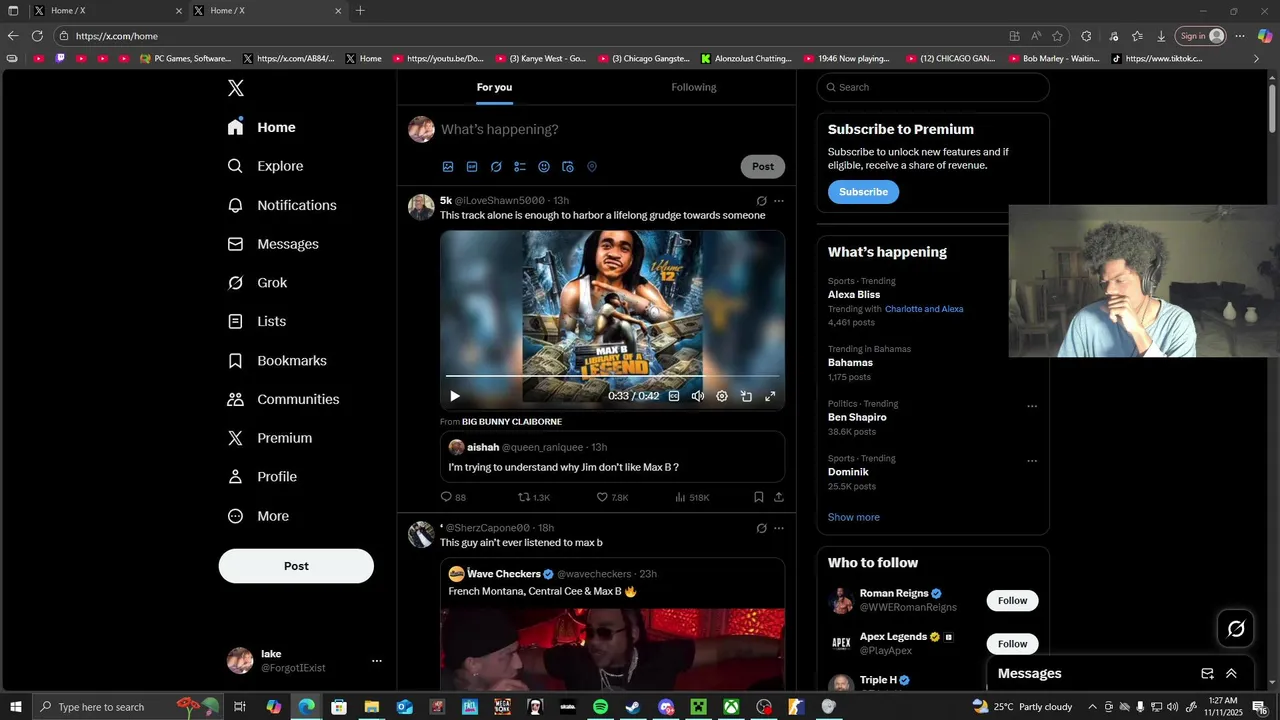Click the white Post button in the sidebar
1280x720 pixels.
296,566
